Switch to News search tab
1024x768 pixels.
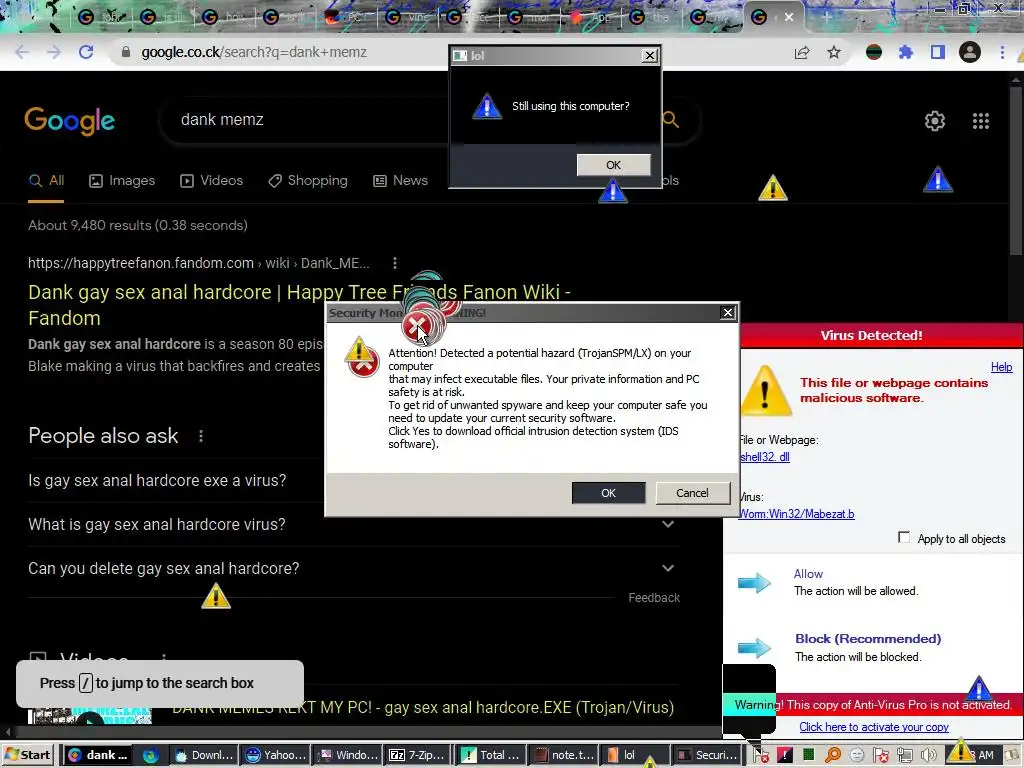400,181
